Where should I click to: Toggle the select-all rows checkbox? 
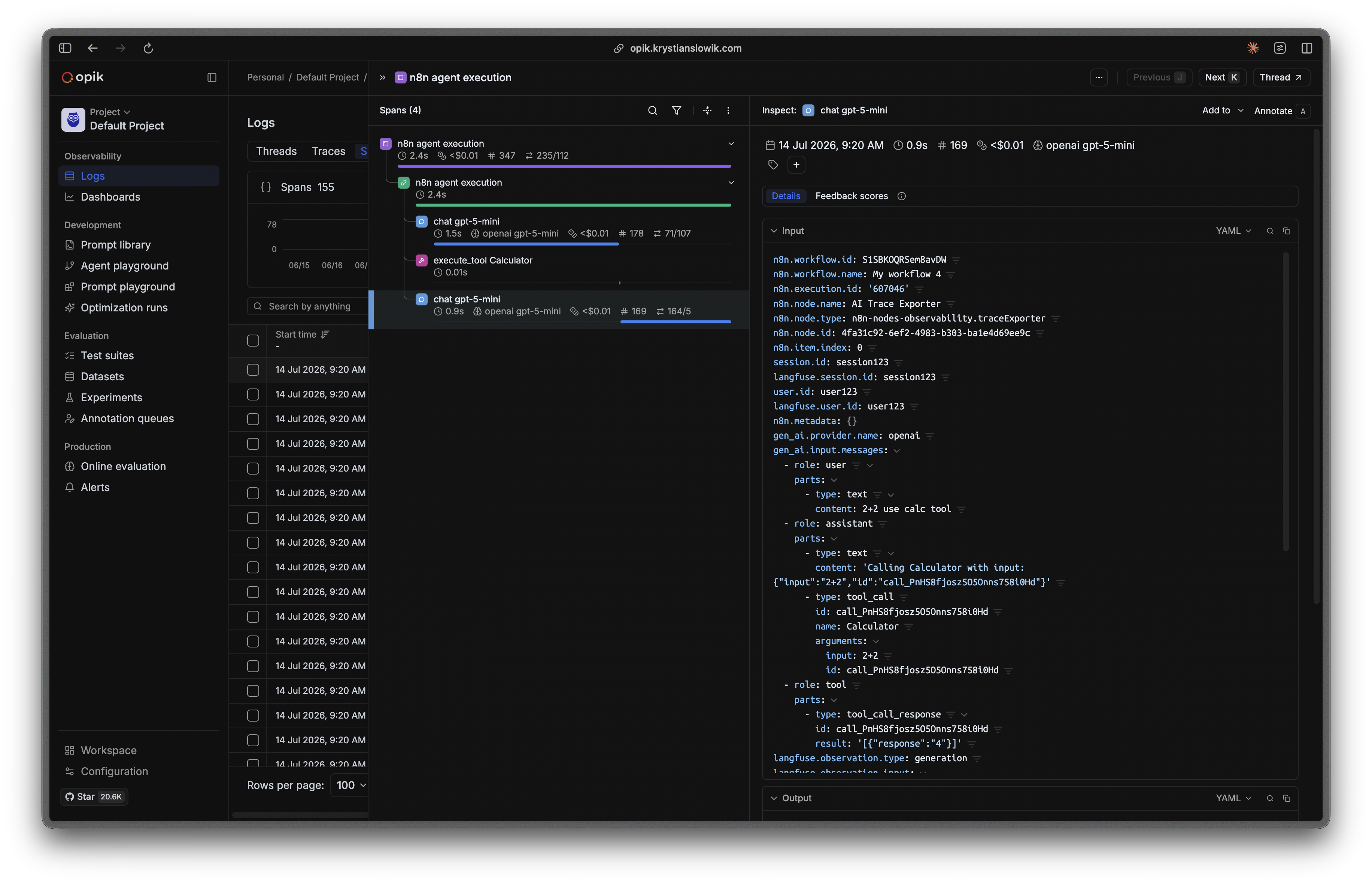(253, 341)
